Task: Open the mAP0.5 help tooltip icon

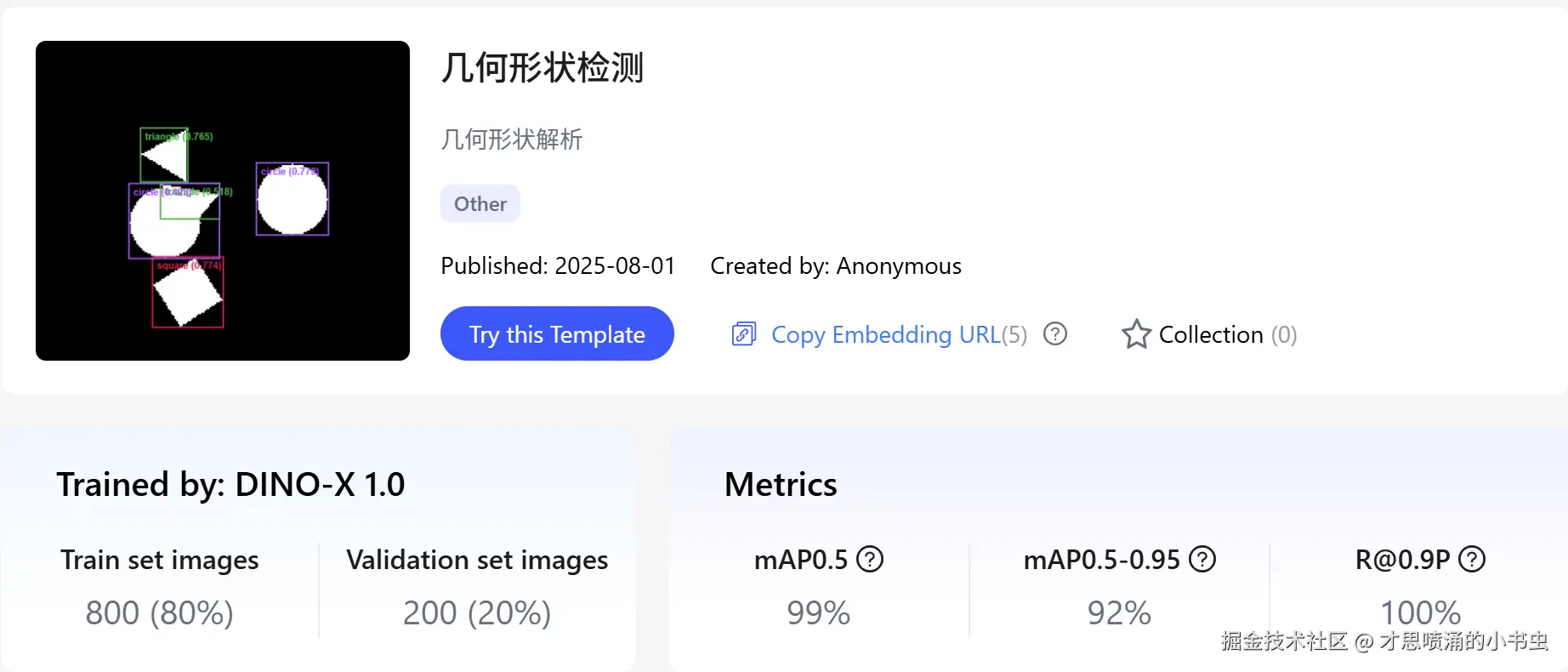Action: (x=870, y=559)
